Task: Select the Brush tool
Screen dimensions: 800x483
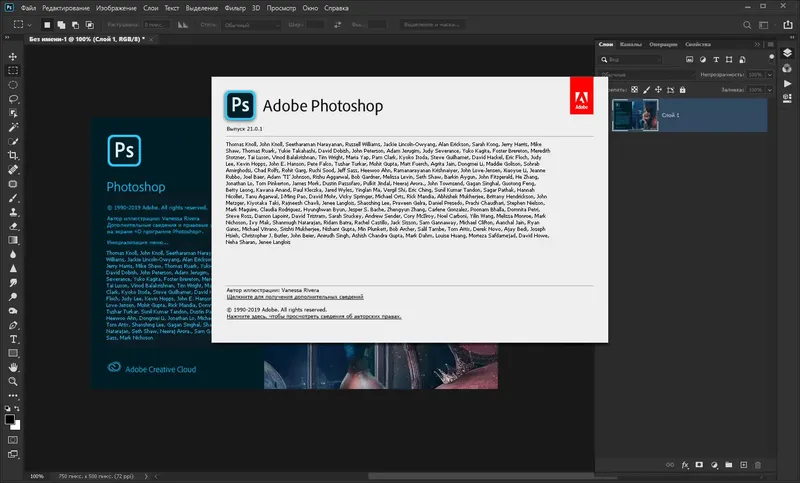Action: point(13,198)
